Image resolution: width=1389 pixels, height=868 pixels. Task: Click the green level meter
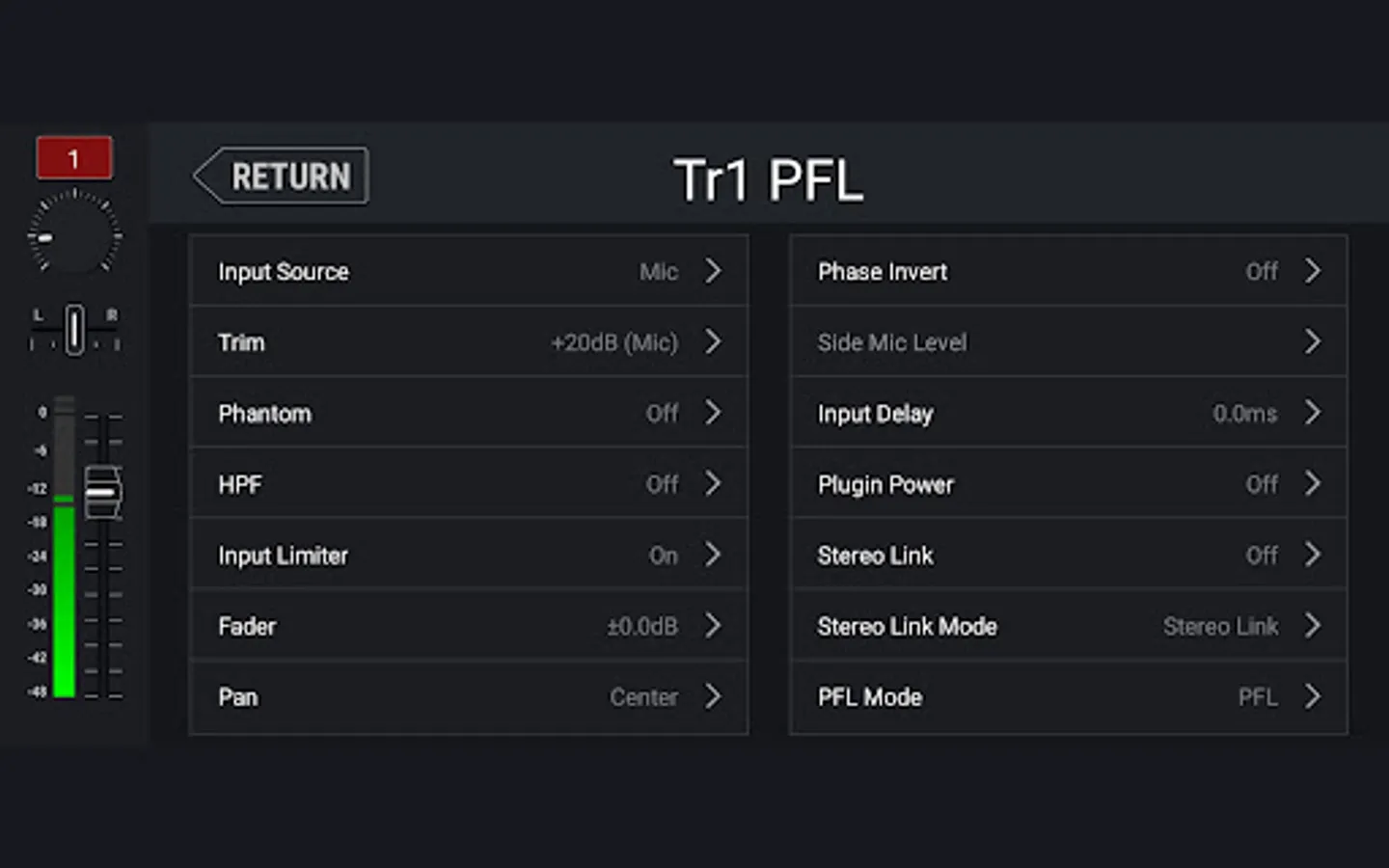point(65,598)
